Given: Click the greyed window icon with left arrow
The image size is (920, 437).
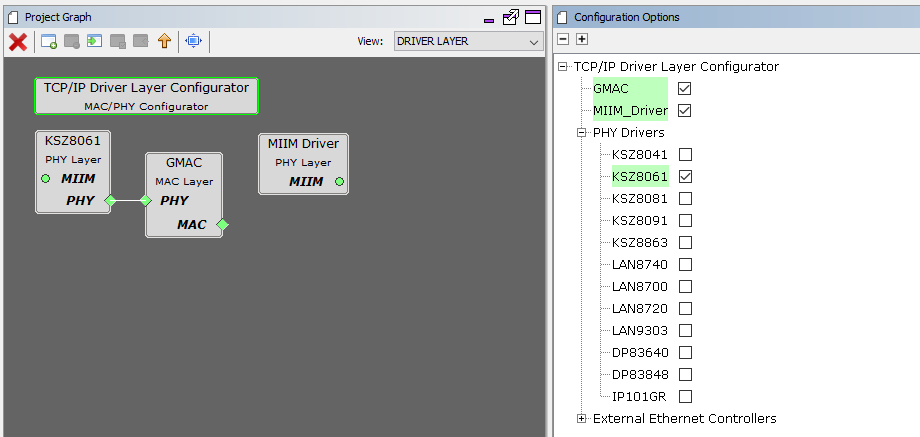Looking at the screenshot, I should (141, 41).
